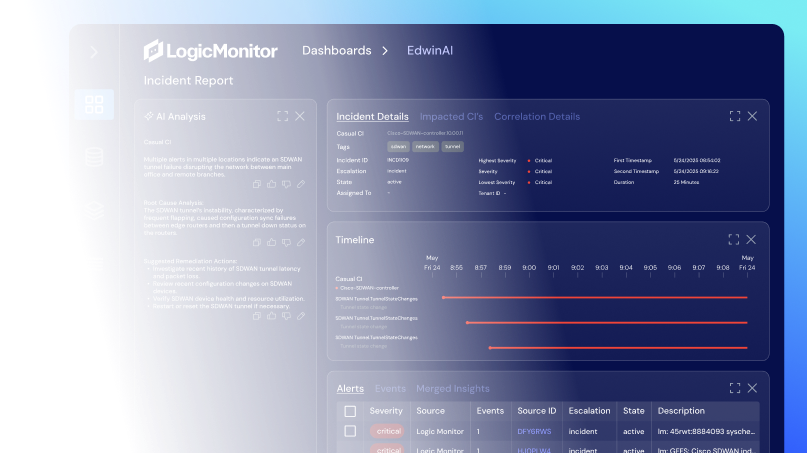Switch to the Correlation Details tab

click(537, 117)
